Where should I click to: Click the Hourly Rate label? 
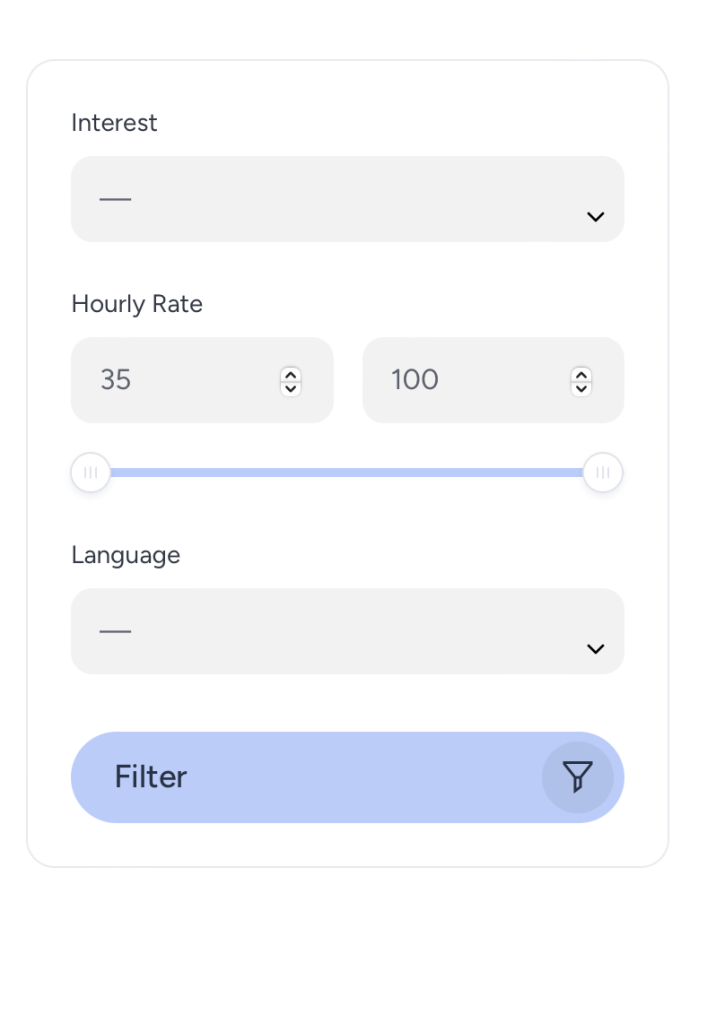point(137,304)
